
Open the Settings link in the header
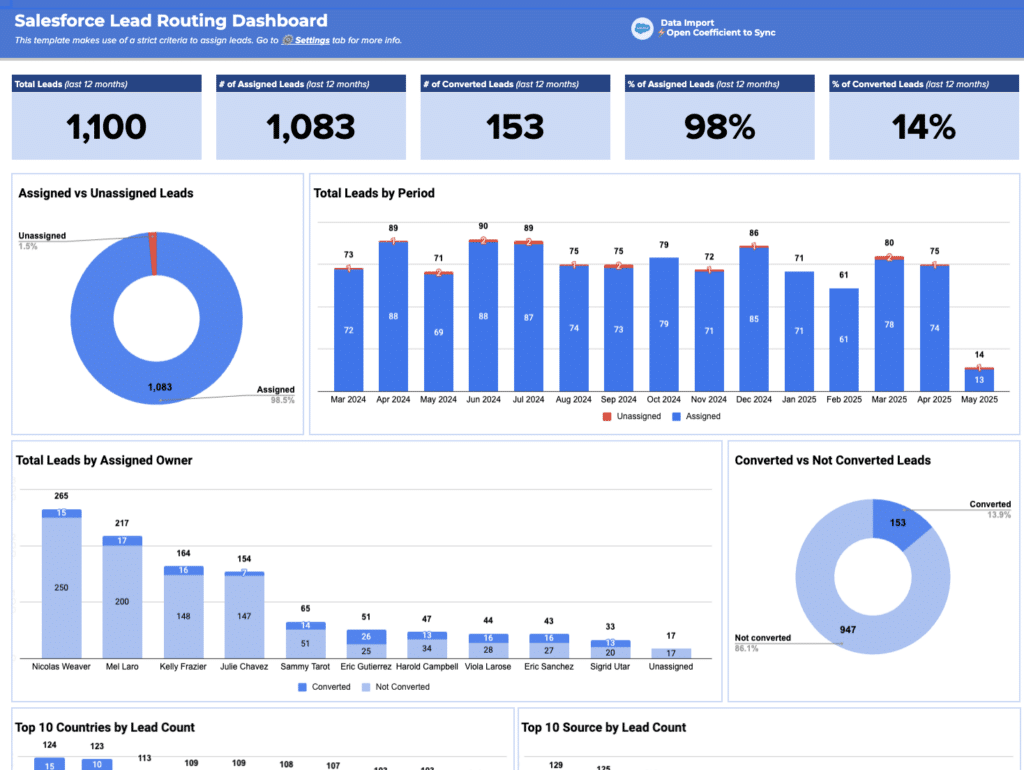[x=312, y=40]
